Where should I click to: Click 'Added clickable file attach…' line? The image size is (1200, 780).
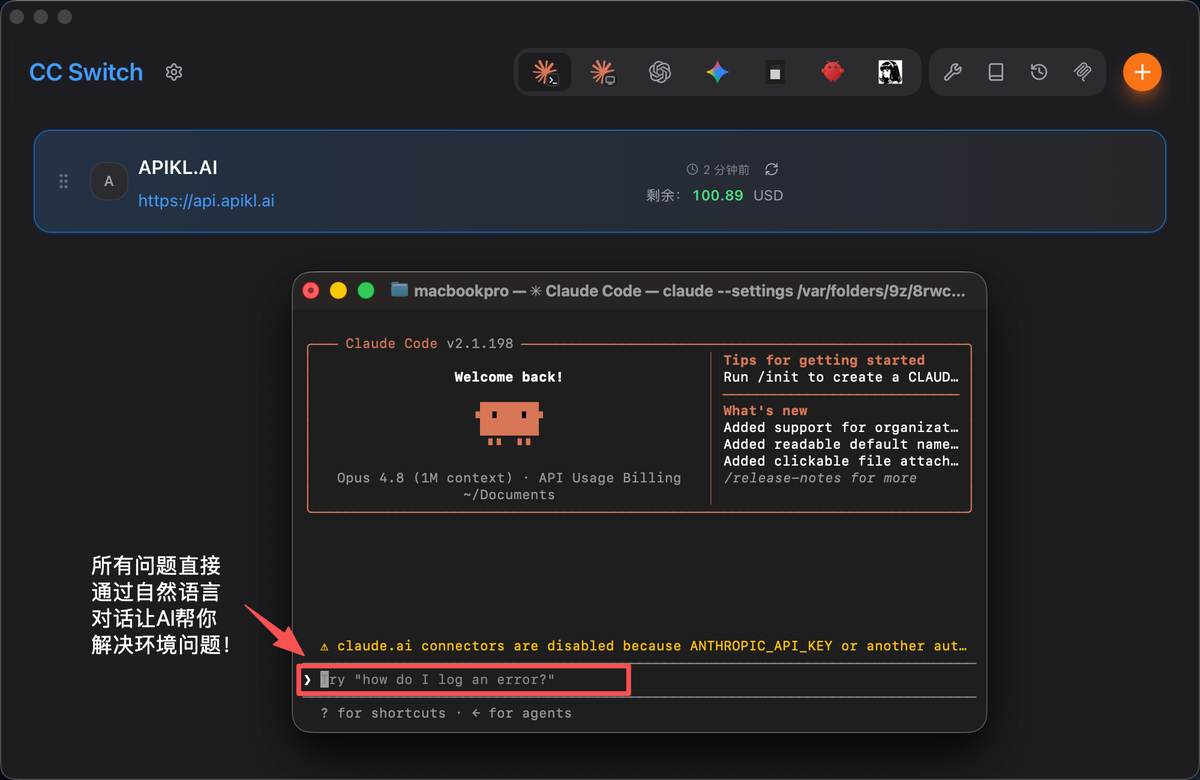point(841,461)
